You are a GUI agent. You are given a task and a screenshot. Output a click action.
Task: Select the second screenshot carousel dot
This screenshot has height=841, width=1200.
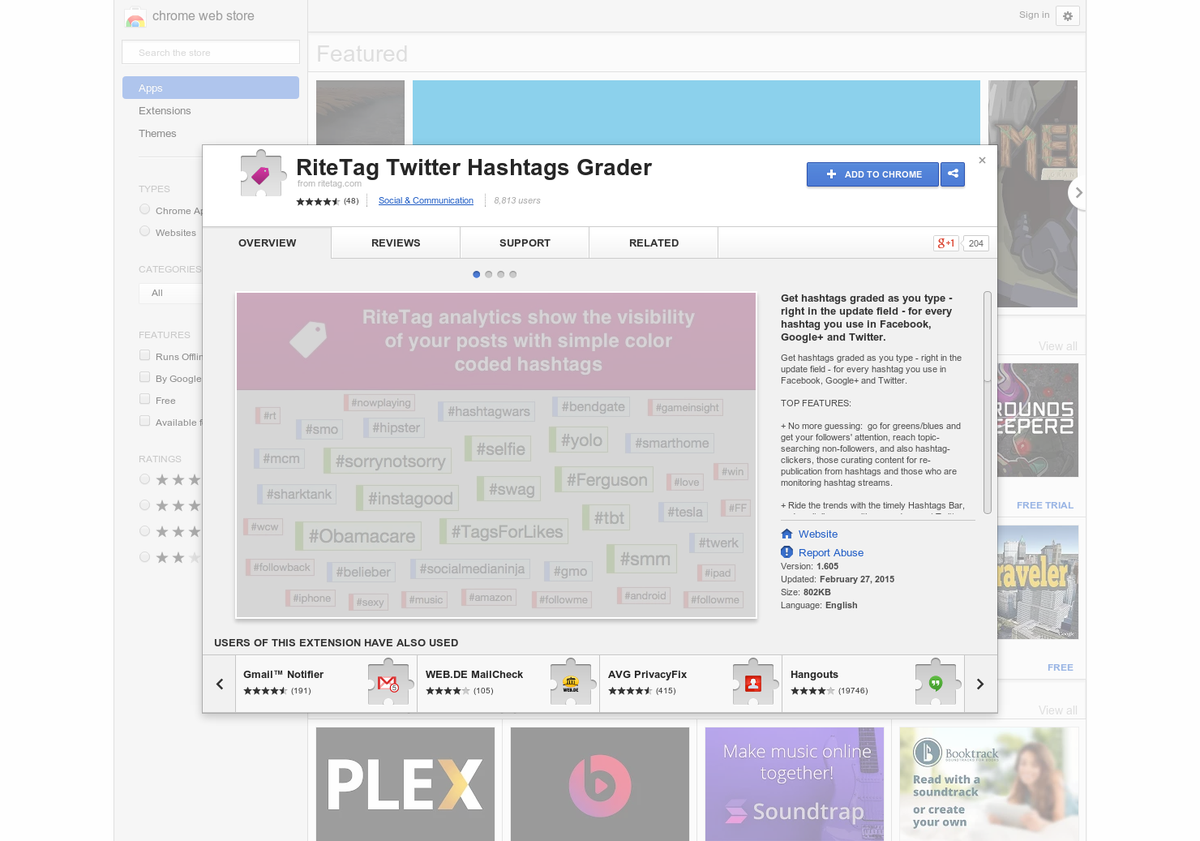(x=489, y=274)
